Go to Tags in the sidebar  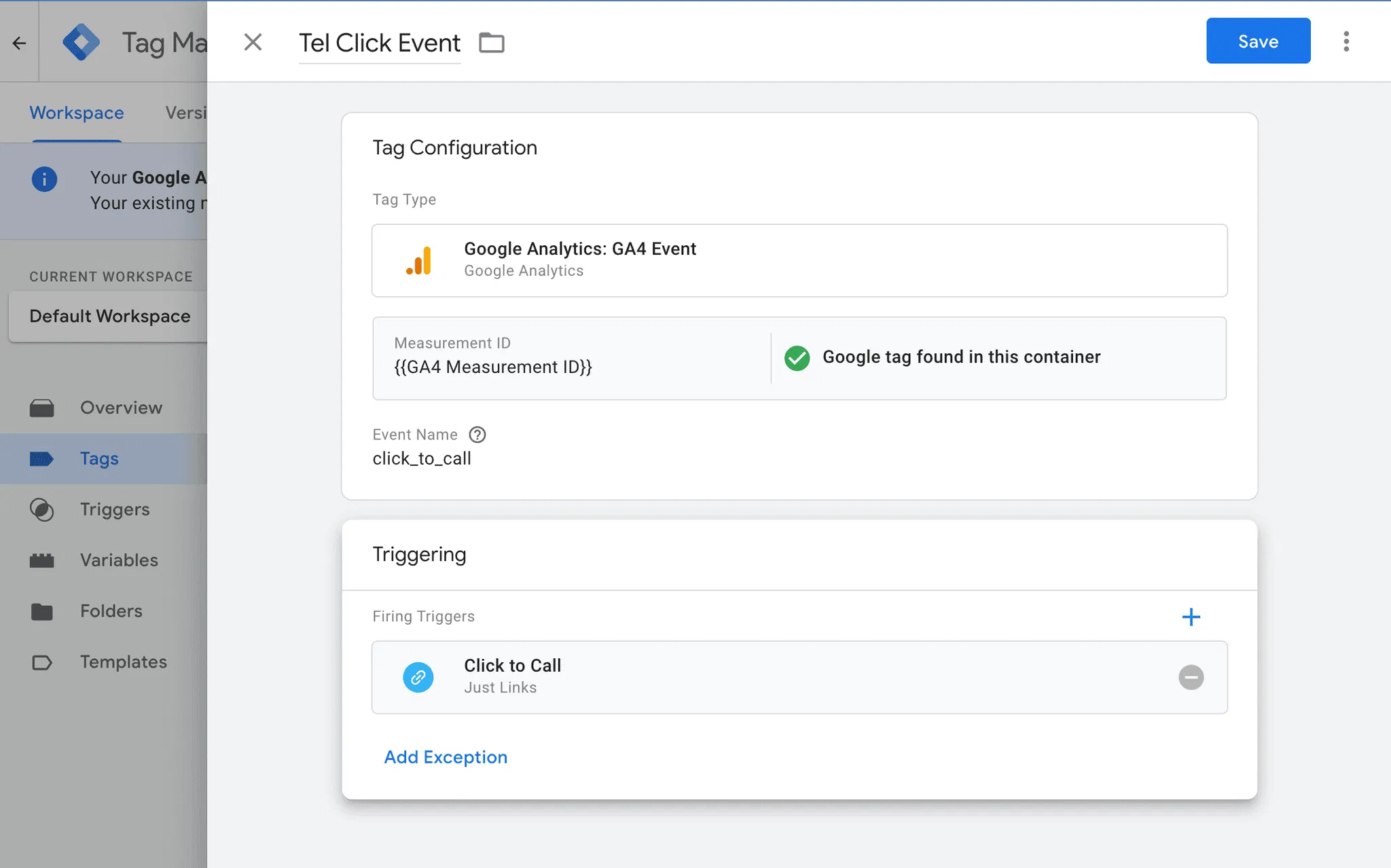(103, 458)
